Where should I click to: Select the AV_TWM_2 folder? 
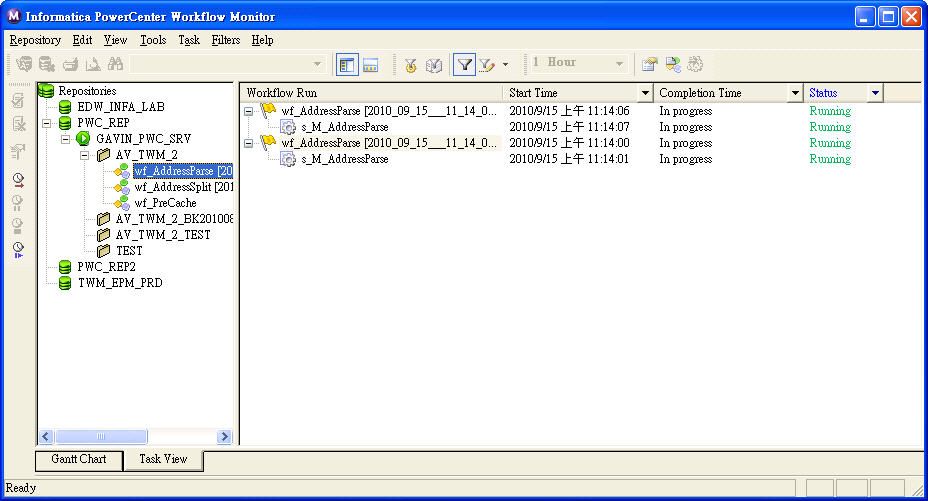146,155
